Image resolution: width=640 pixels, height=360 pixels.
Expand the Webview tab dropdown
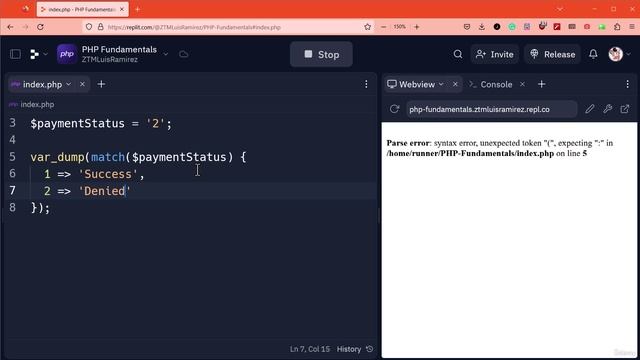coord(441,84)
